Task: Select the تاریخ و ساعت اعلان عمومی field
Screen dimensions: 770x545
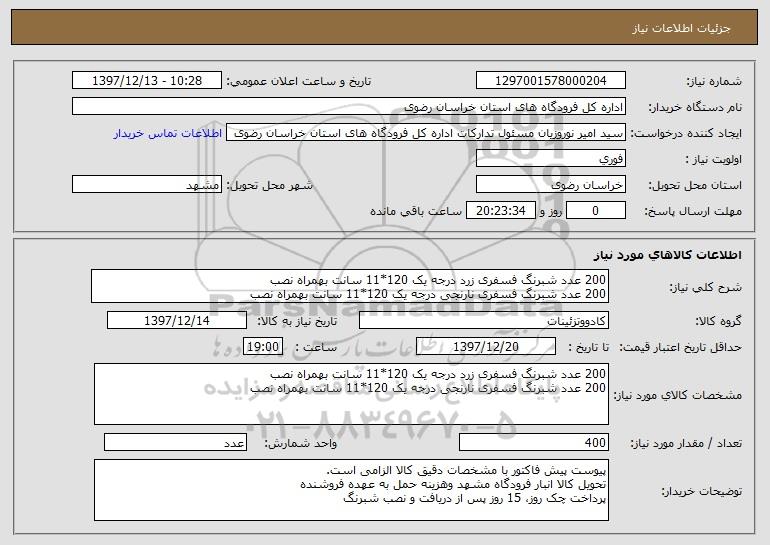Action: click(147, 81)
